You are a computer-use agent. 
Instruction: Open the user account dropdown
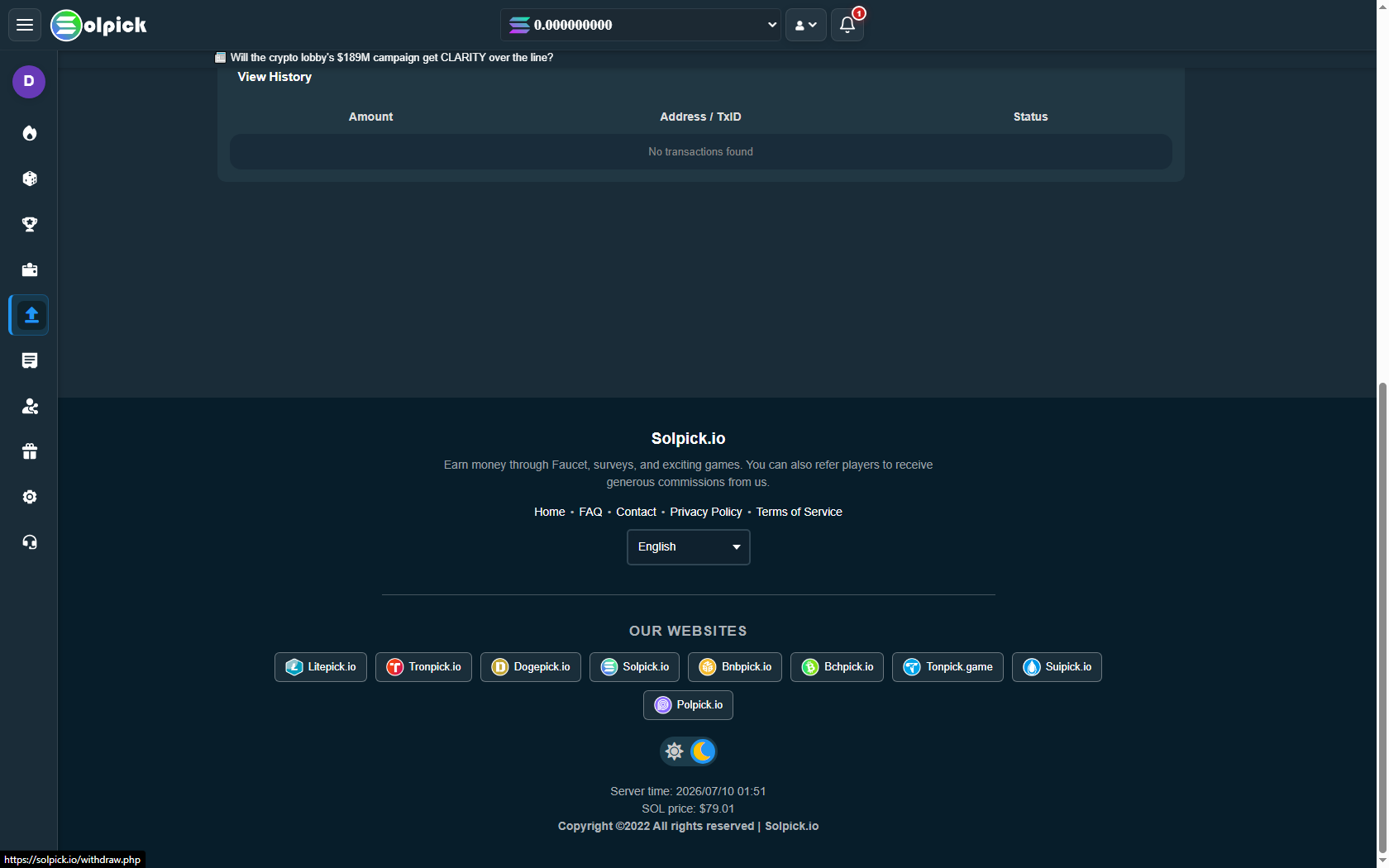point(806,25)
